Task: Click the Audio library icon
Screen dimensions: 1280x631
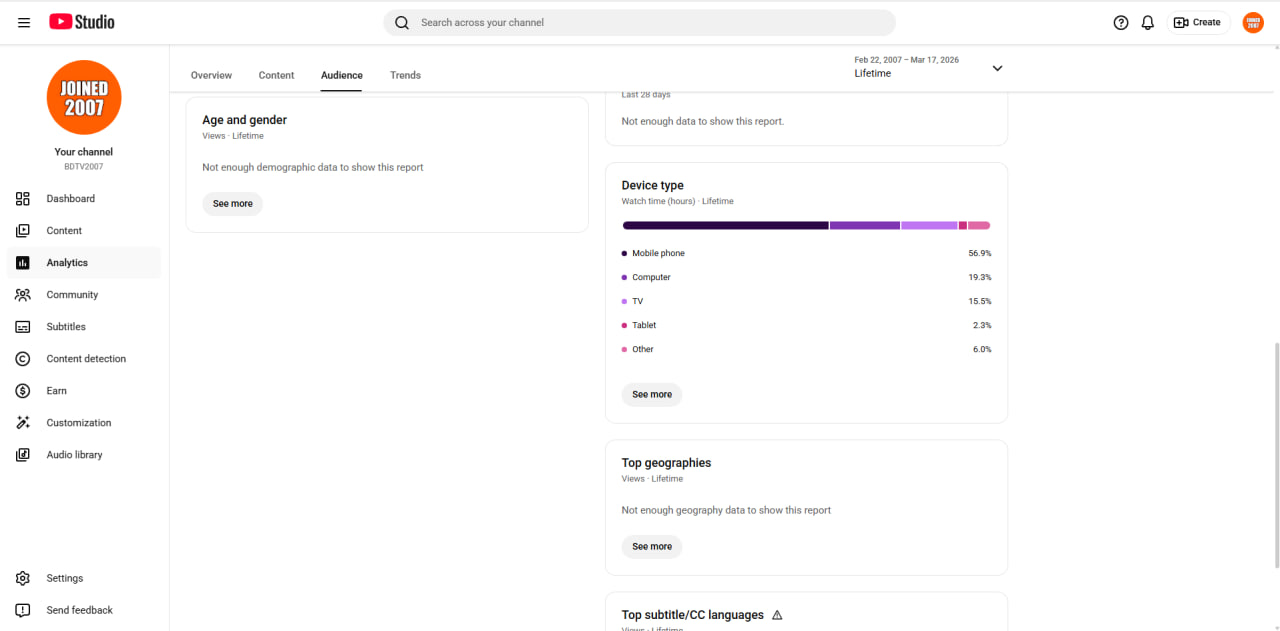Action: coord(23,455)
